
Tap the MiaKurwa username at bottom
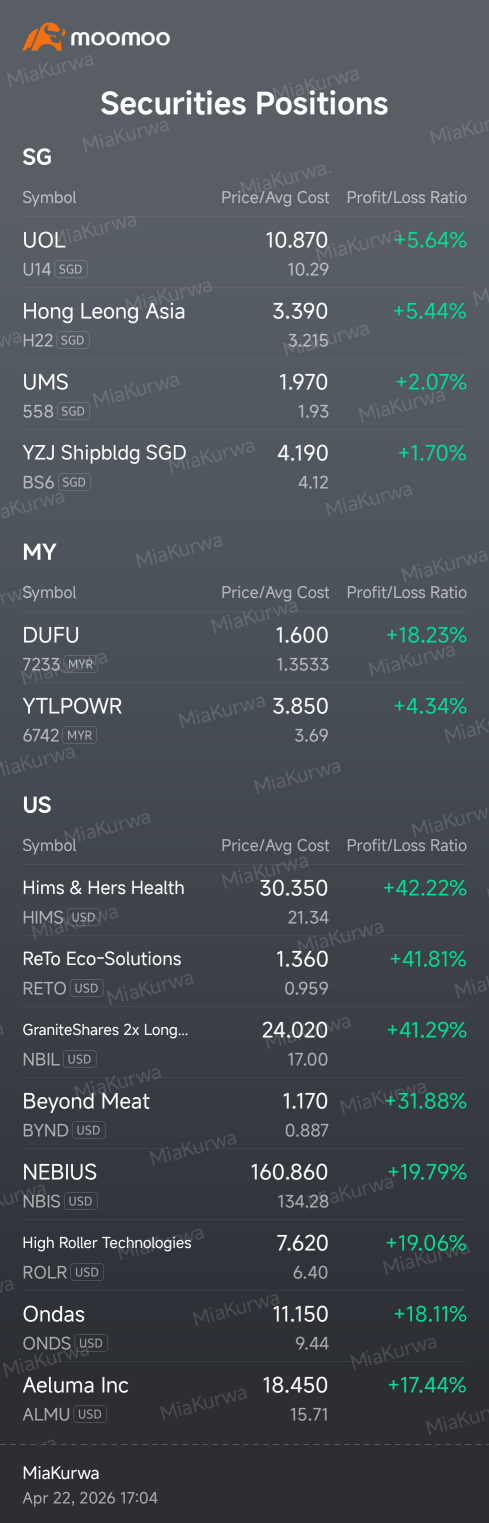click(x=61, y=1473)
